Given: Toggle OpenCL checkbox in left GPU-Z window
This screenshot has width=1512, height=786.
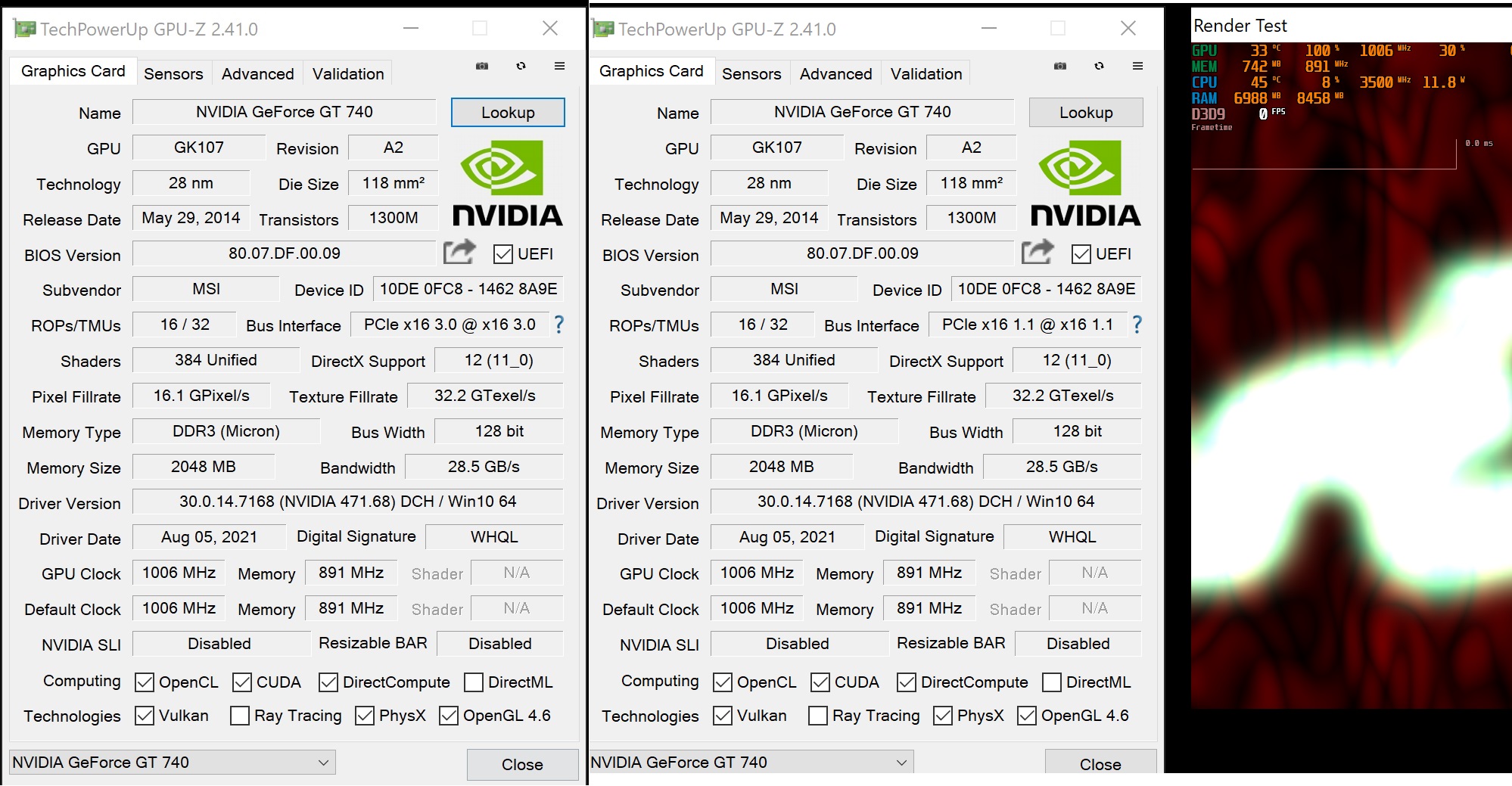Looking at the screenshot, I should (x=144, y=682).
